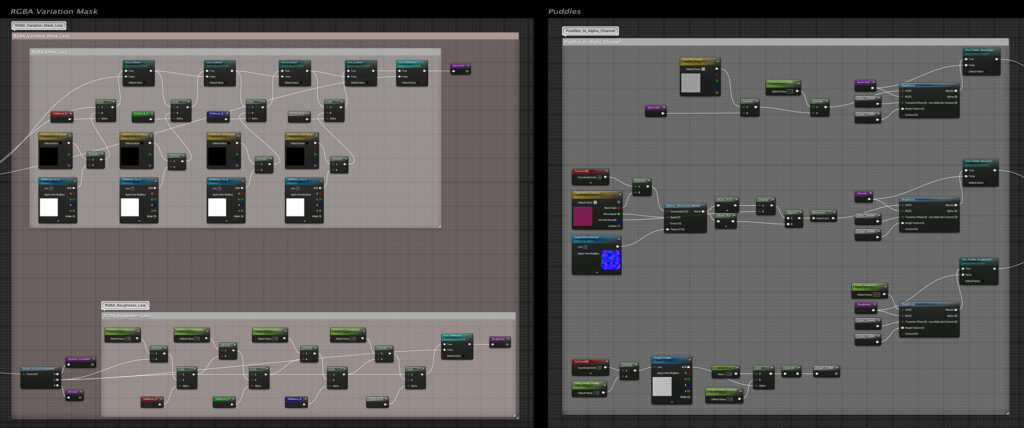Select the HeightLerp node below Use_Puddle_Roughness

point(929,320)
